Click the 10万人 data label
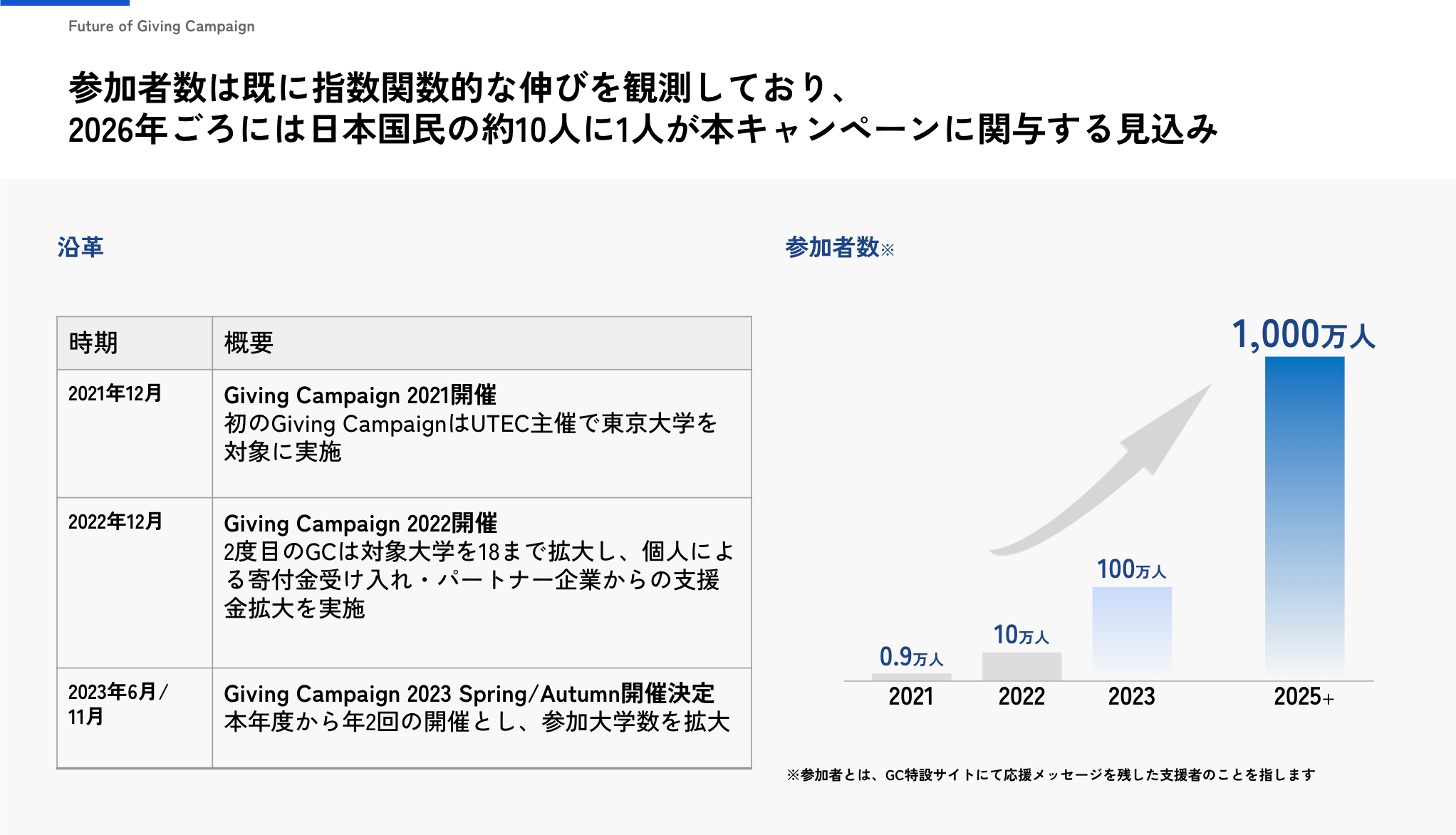 pos(1021,635)
